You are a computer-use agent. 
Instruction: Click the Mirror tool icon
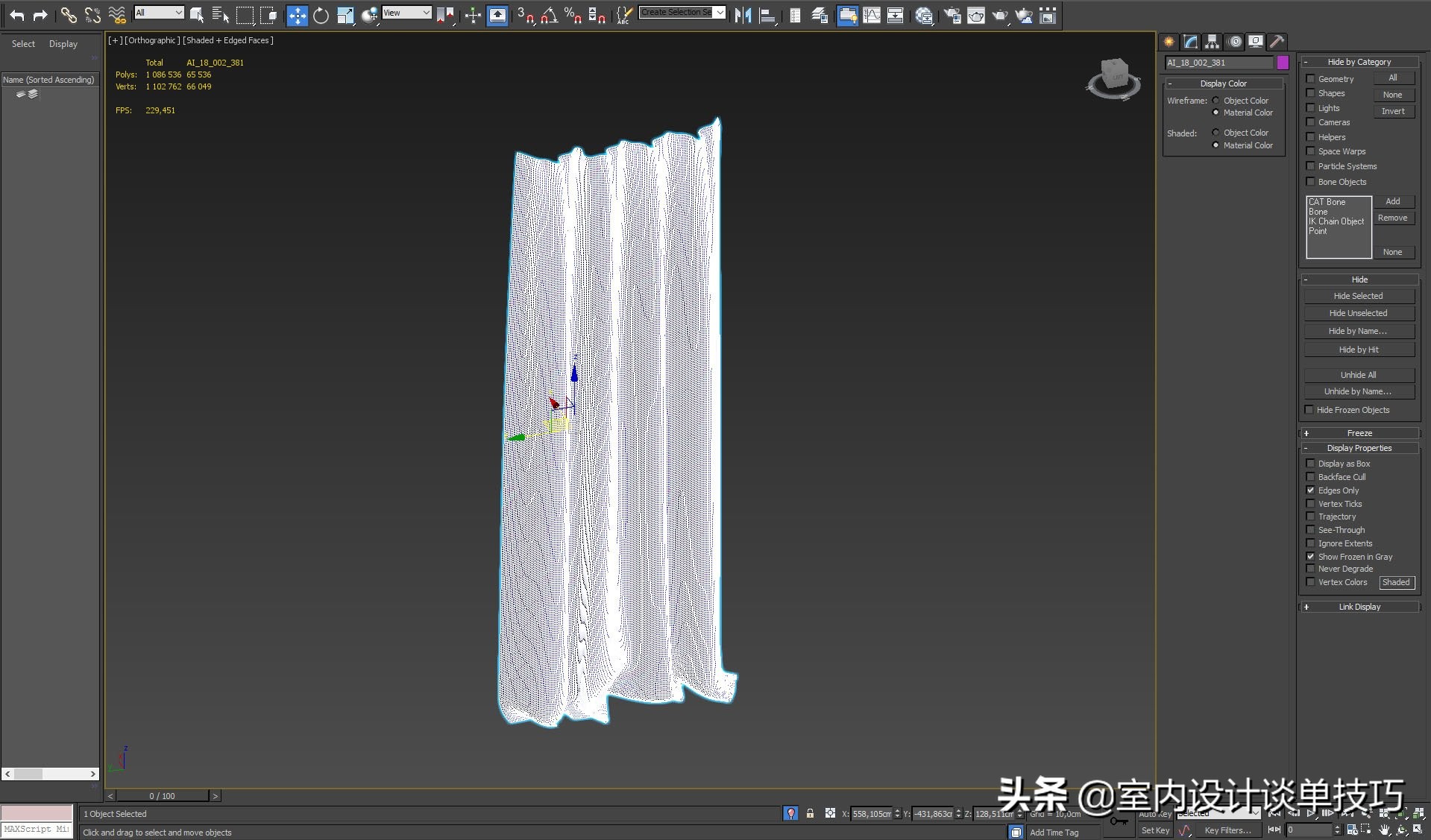point(742,16)
